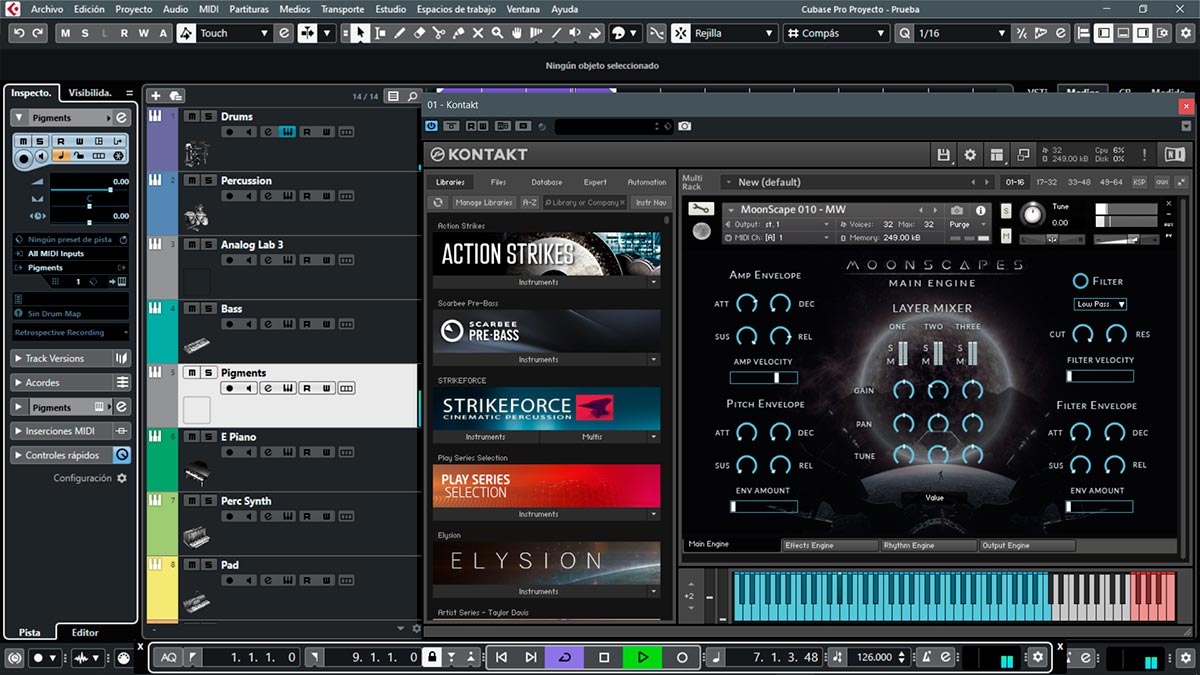1200x675 pixels.
Task: Click the Manage Libraries button
Action: [484, 203]
